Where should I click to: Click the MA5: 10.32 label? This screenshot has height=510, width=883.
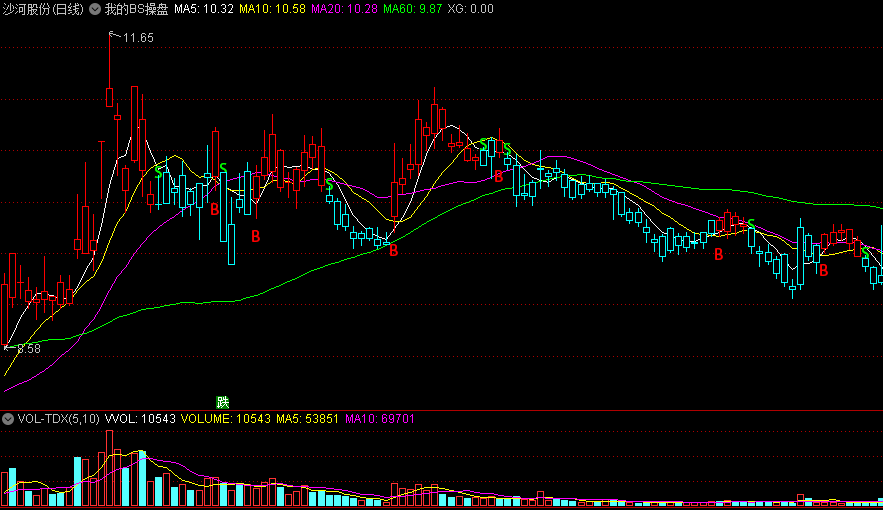click(x=203, y=9)
